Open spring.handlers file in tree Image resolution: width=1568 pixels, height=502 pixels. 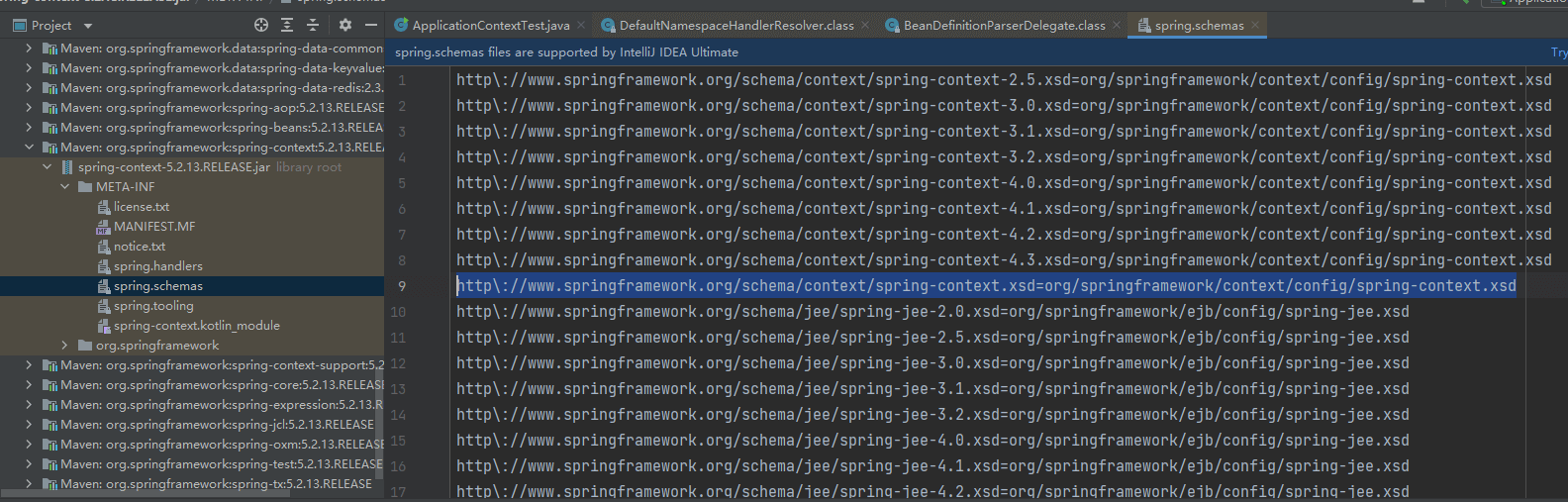click(157, 266)
